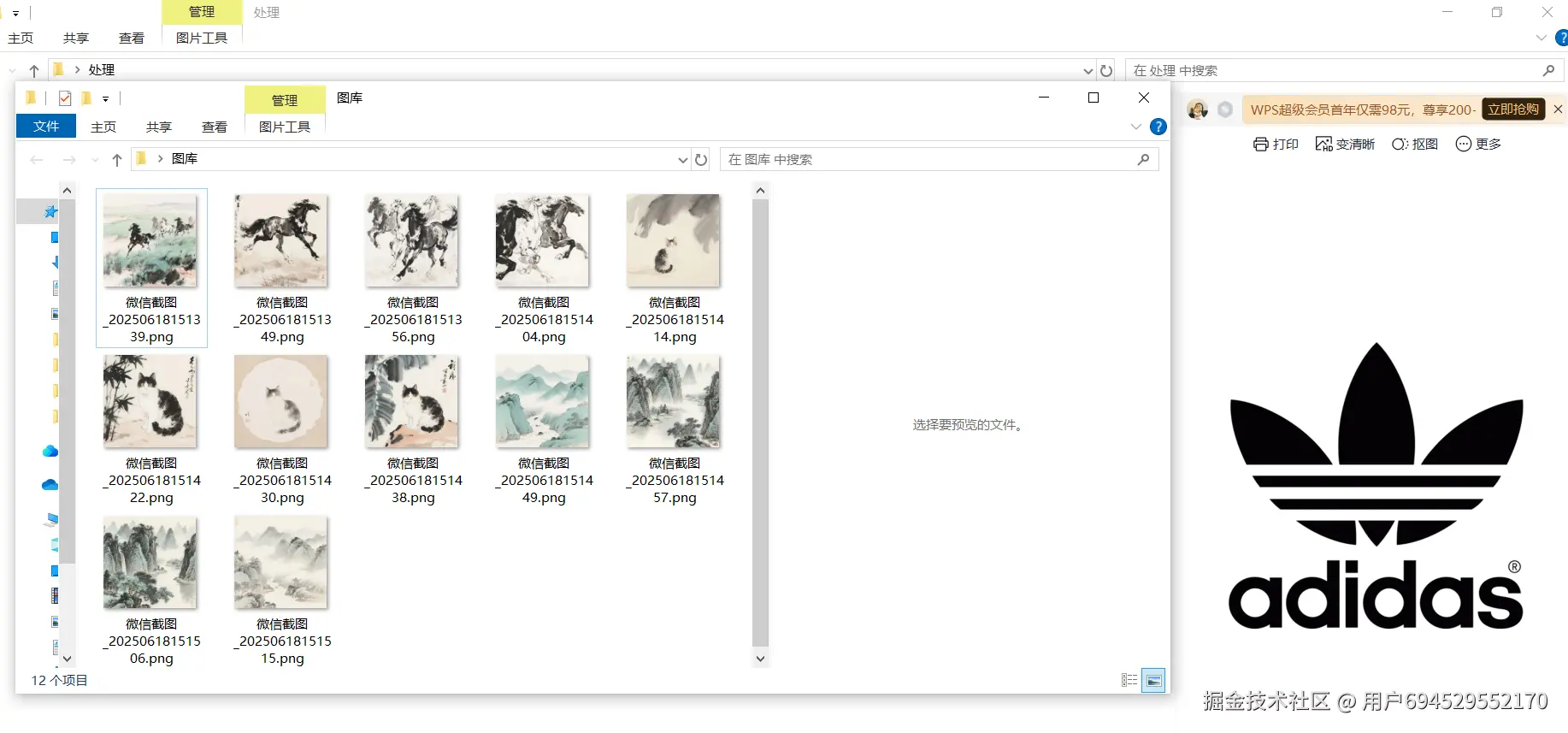Viewport: 1568px width, 733px height.
Task: Click 打印 print button in the image viewer
Action: tap(1276, 144)
